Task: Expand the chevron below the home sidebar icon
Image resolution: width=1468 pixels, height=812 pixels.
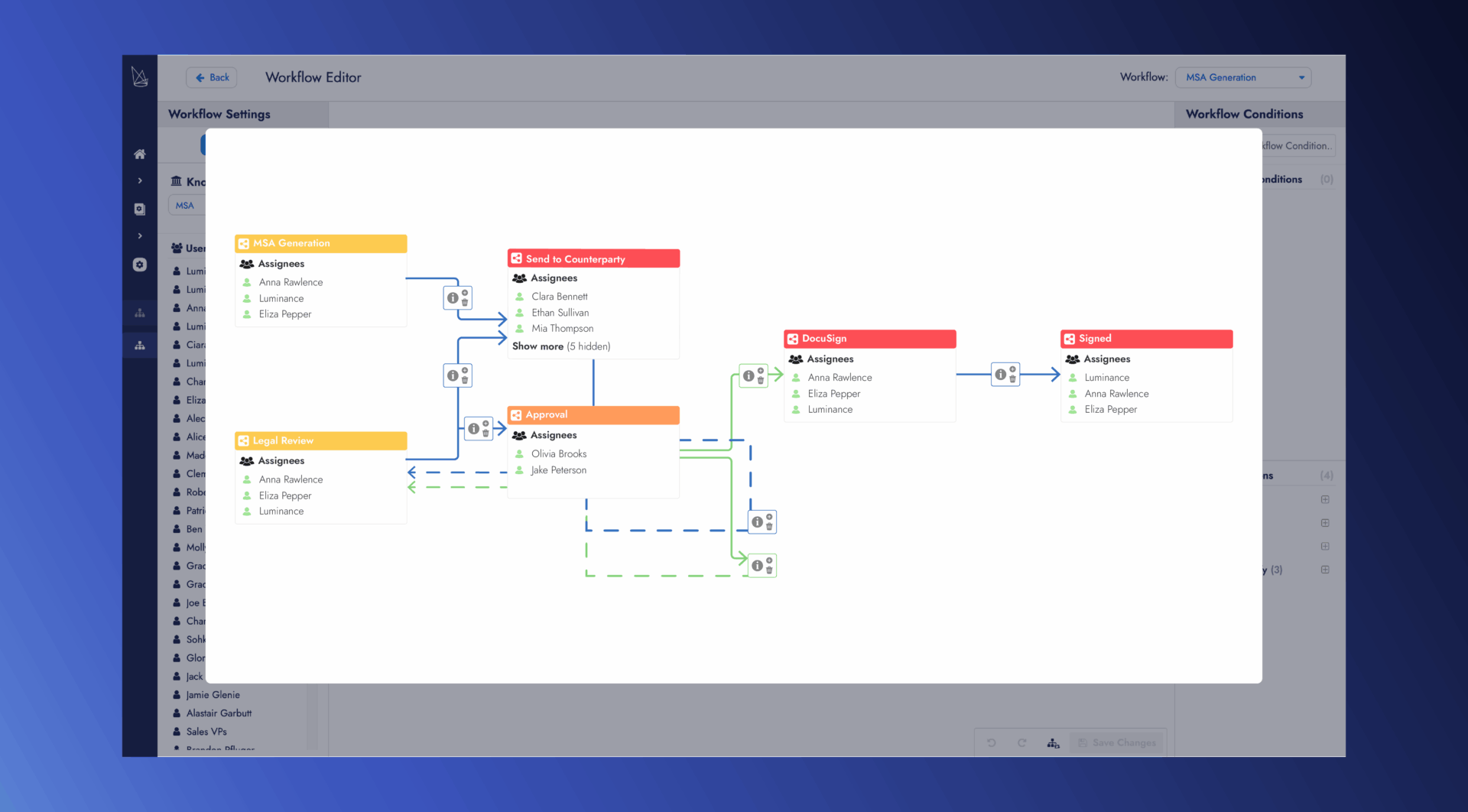Action: point(140,180)
